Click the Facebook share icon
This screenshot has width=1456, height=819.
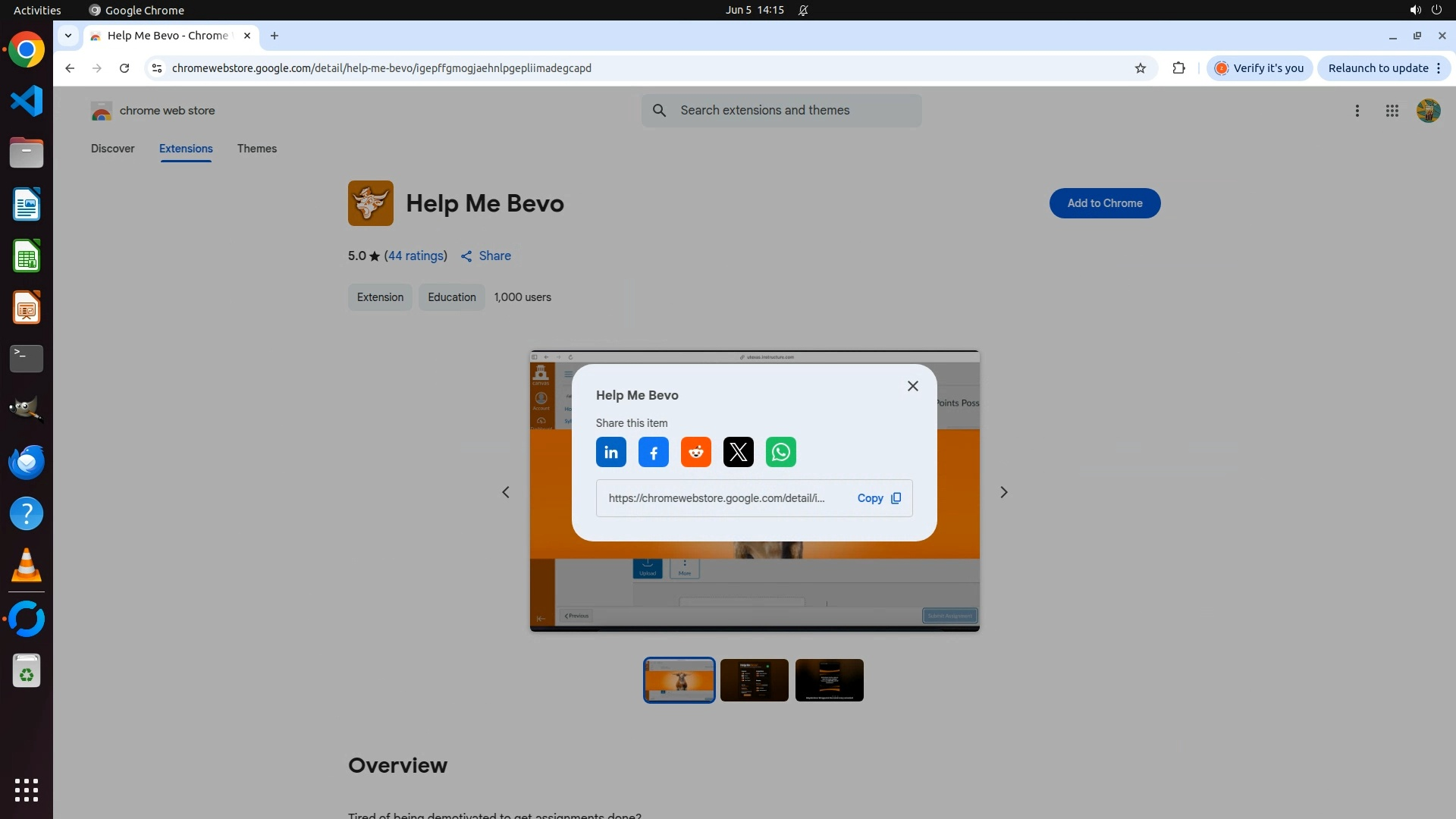pos(653,453)
